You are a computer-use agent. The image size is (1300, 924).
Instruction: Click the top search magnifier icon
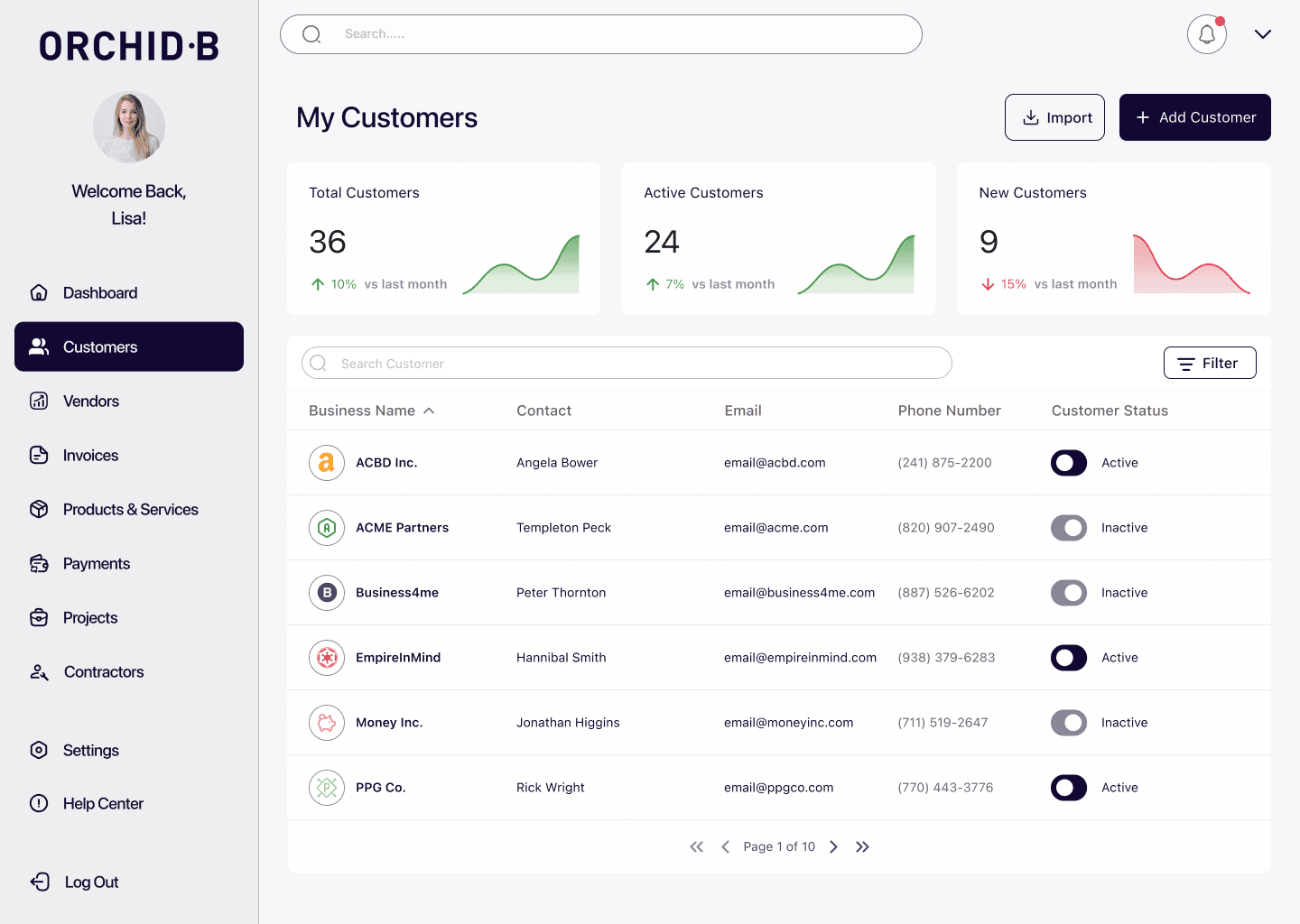point(311,34)
